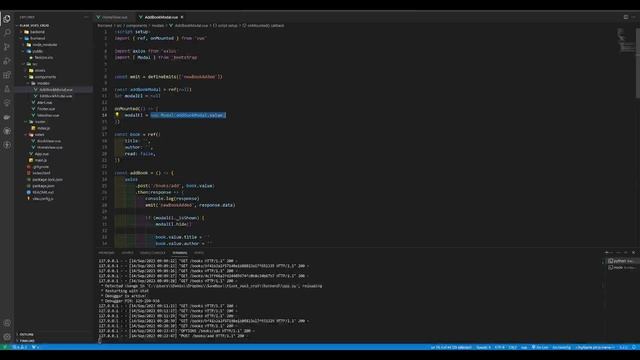Select the python terminal in terminal list
The width and height of the screenshot is (640, 360).
[621, 261]
